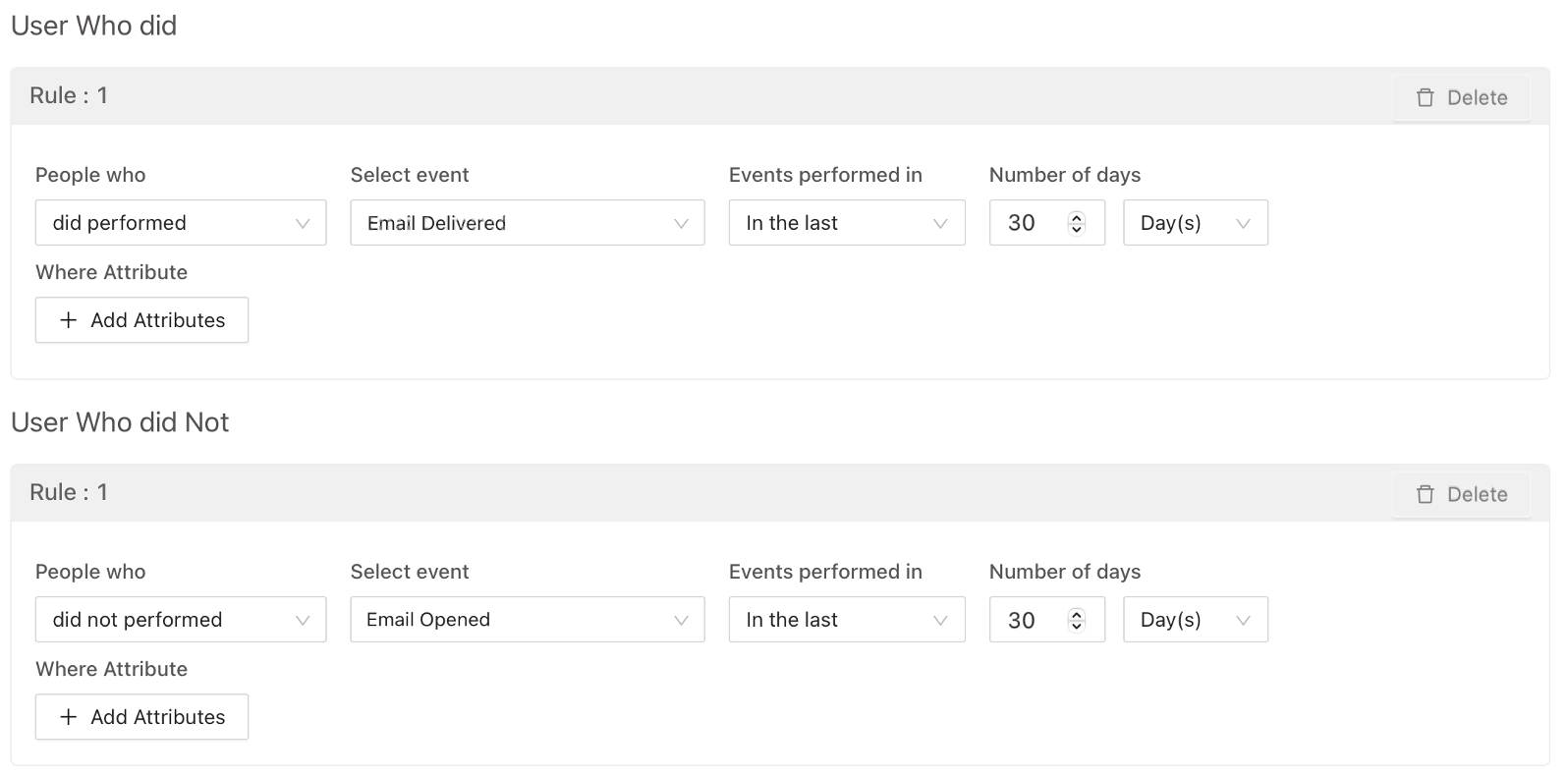Click 'Rule : 1' title above Email Opened
The height and width of the screenshot is (776, 1568).
(69, 492)
